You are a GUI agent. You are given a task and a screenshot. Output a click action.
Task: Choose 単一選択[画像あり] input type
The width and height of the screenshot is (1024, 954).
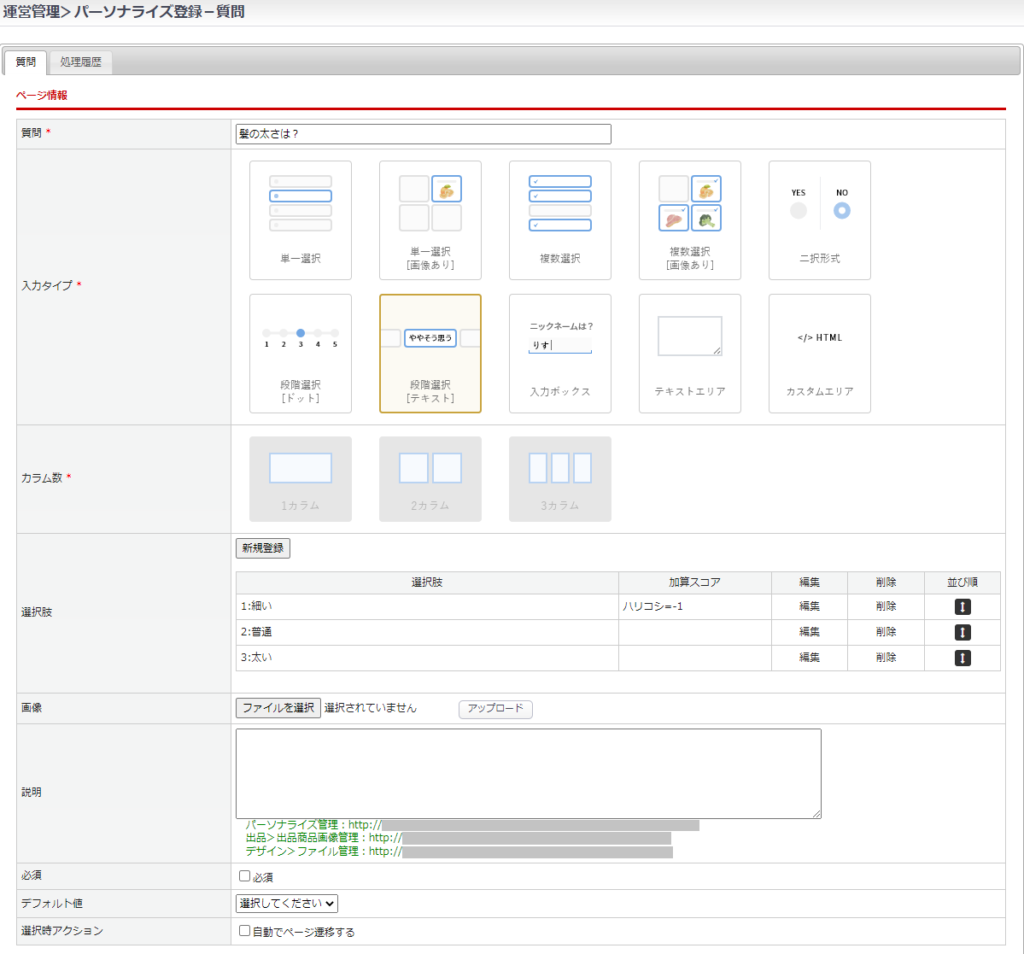point(430,220)
